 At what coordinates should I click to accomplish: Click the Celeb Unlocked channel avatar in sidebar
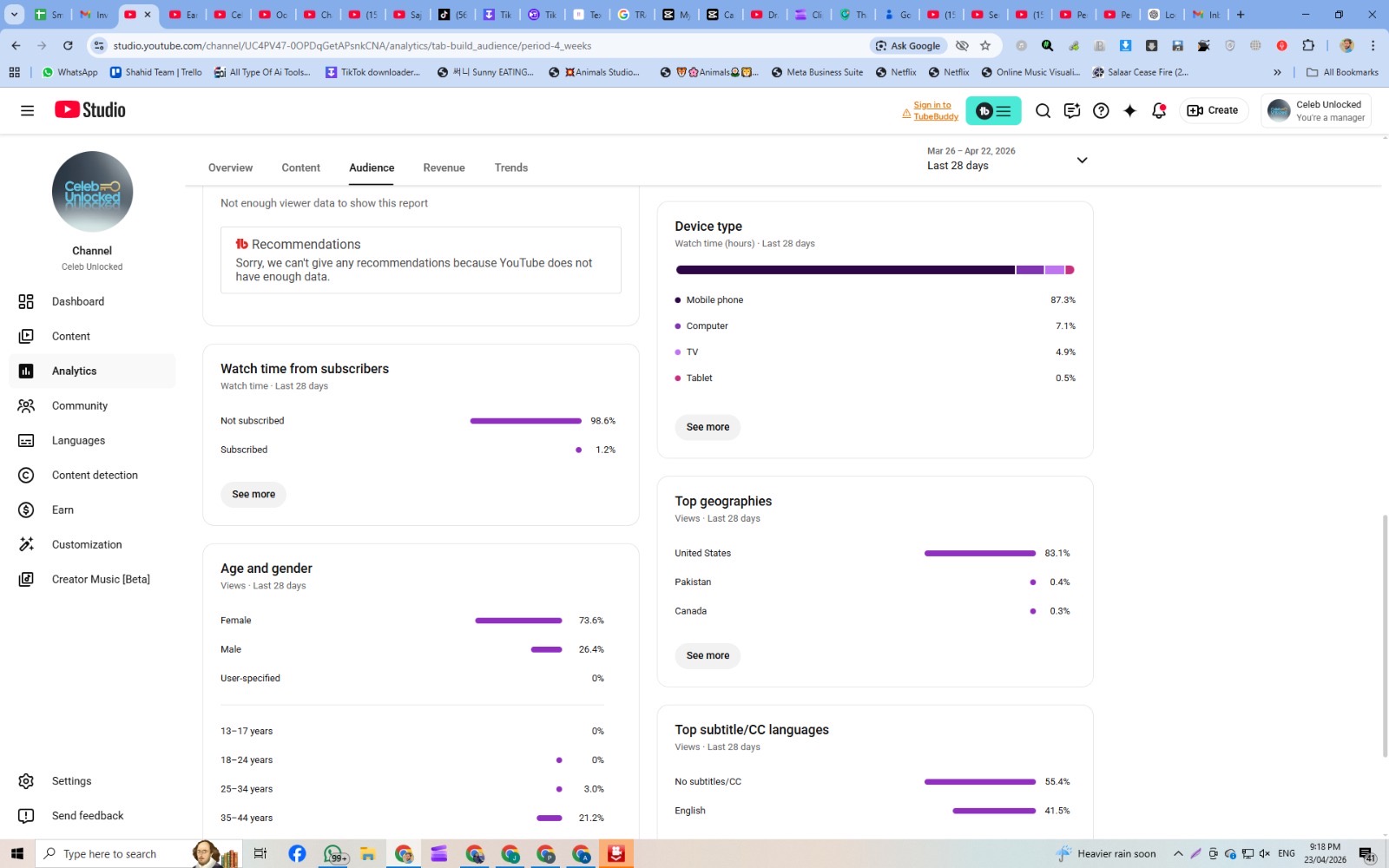(x=92, y=192)
